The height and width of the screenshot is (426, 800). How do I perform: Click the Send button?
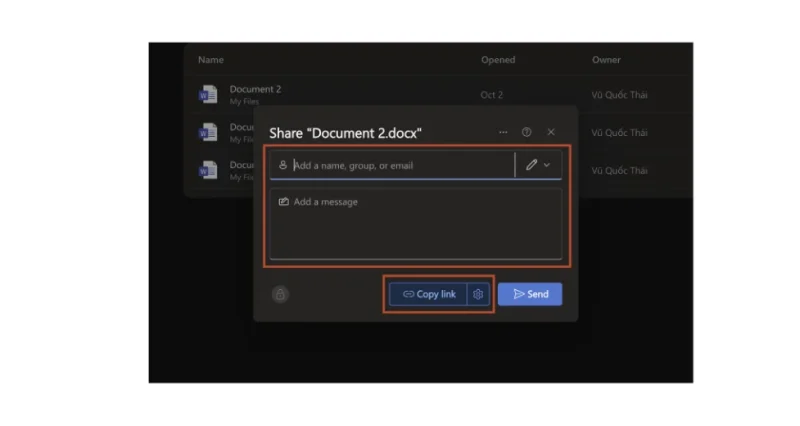(530, 294)
